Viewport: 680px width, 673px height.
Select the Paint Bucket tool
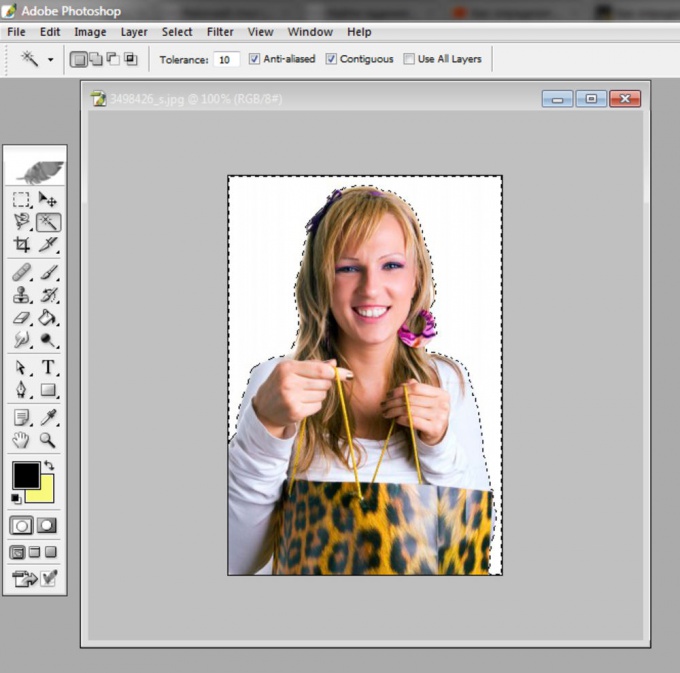48,318
